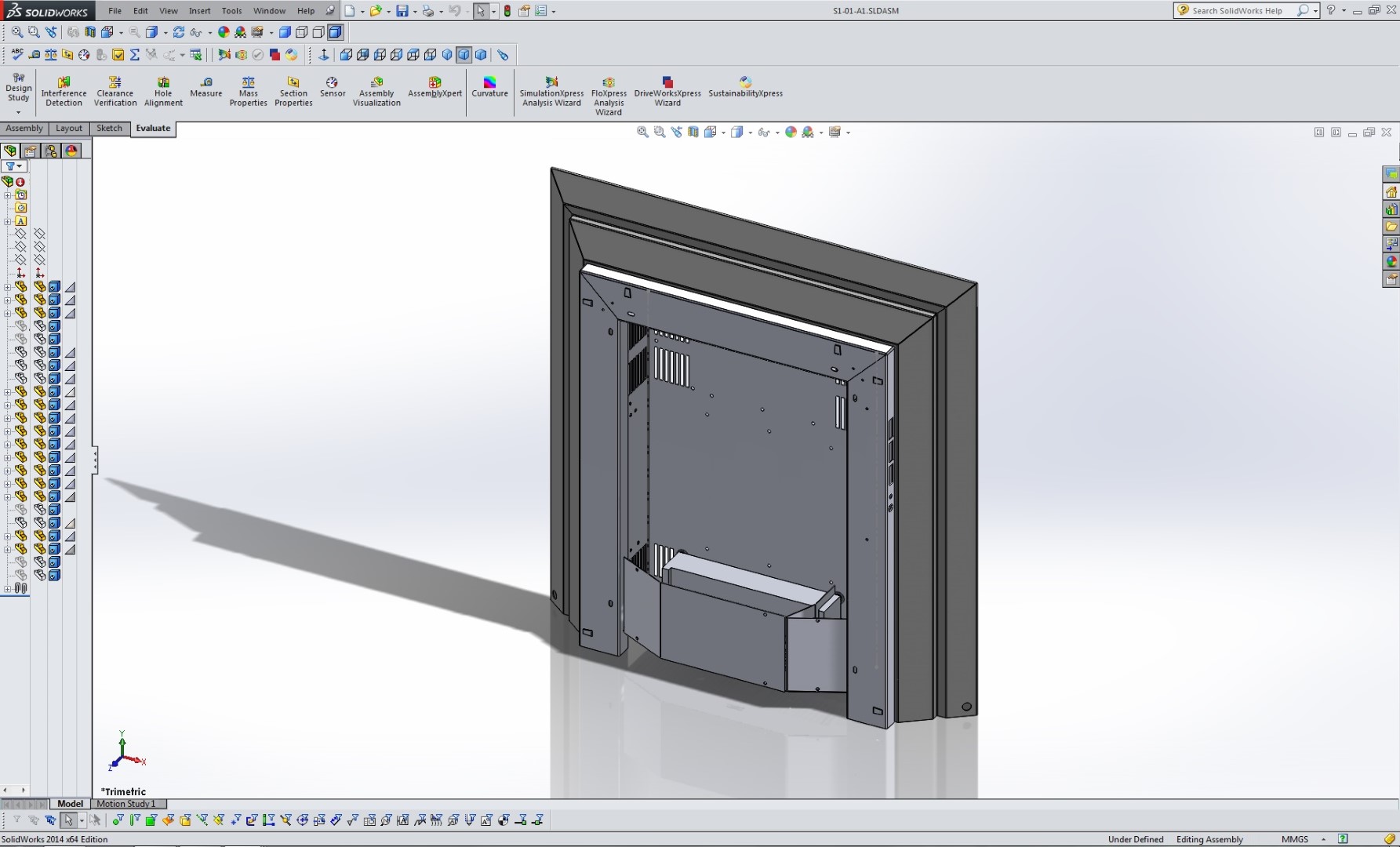Switch to the Layout tab

point(69,129)
